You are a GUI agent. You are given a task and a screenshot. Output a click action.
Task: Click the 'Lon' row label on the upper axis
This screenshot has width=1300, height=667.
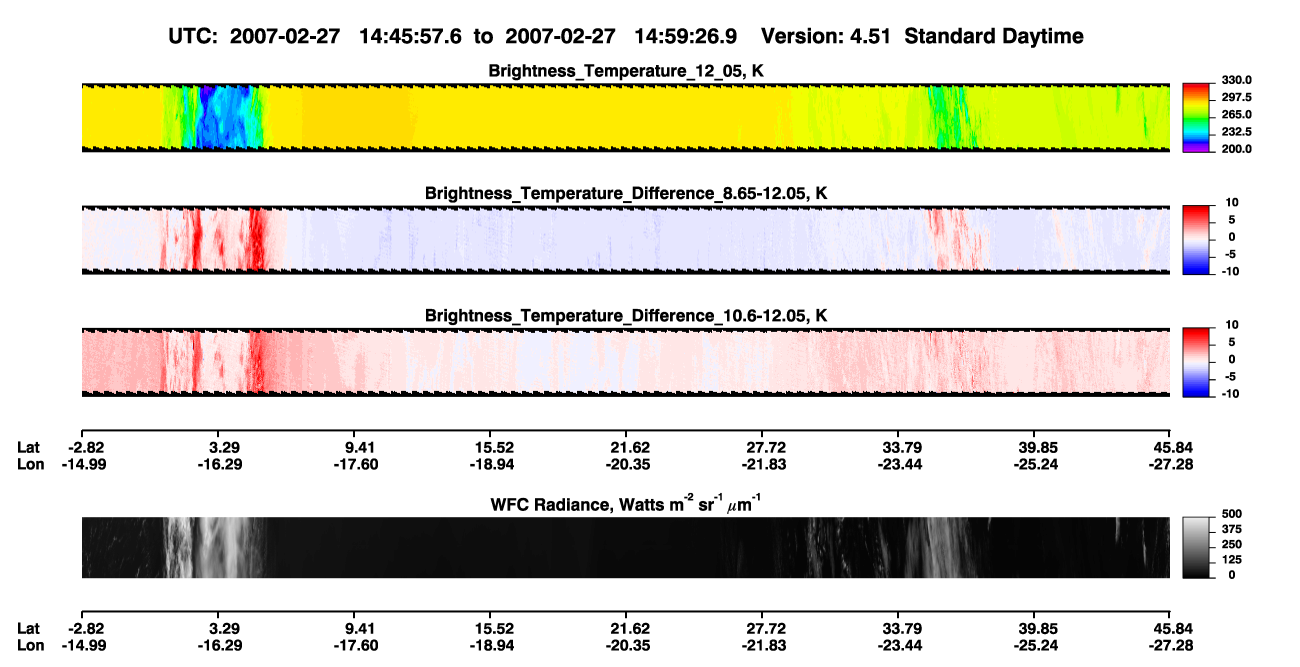click(29, 464)
